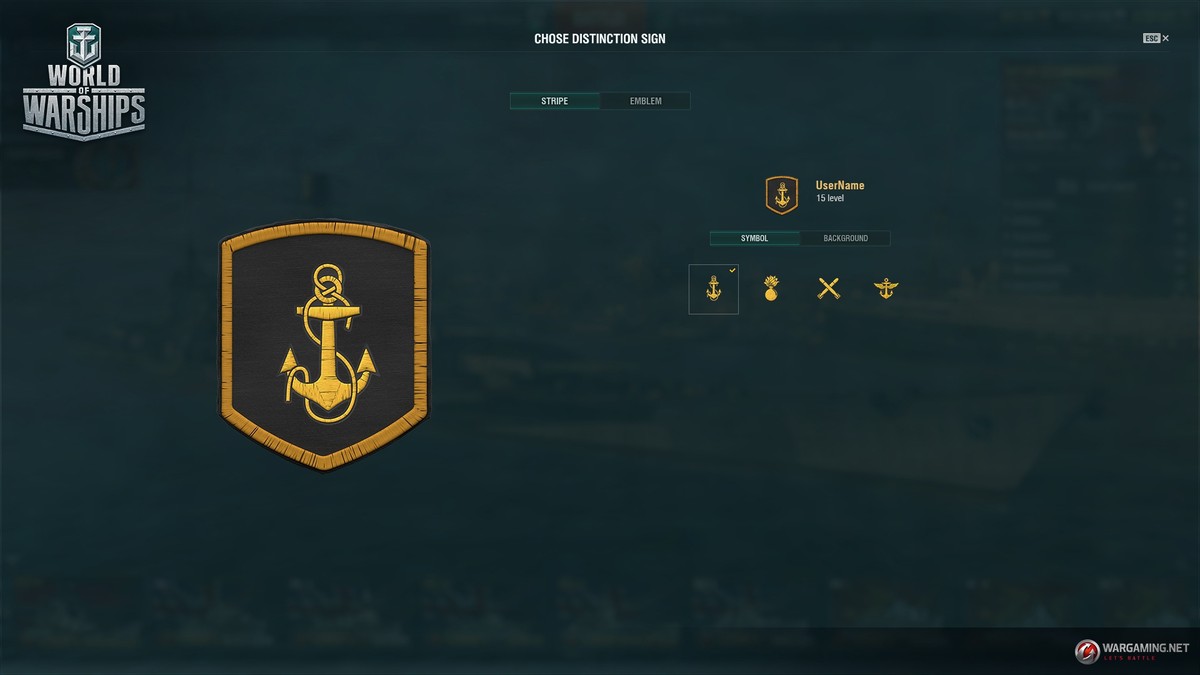1200x675 pixels.
Task: Click the Chose Distinction Sign title
Action: click(x=600, y=39)
